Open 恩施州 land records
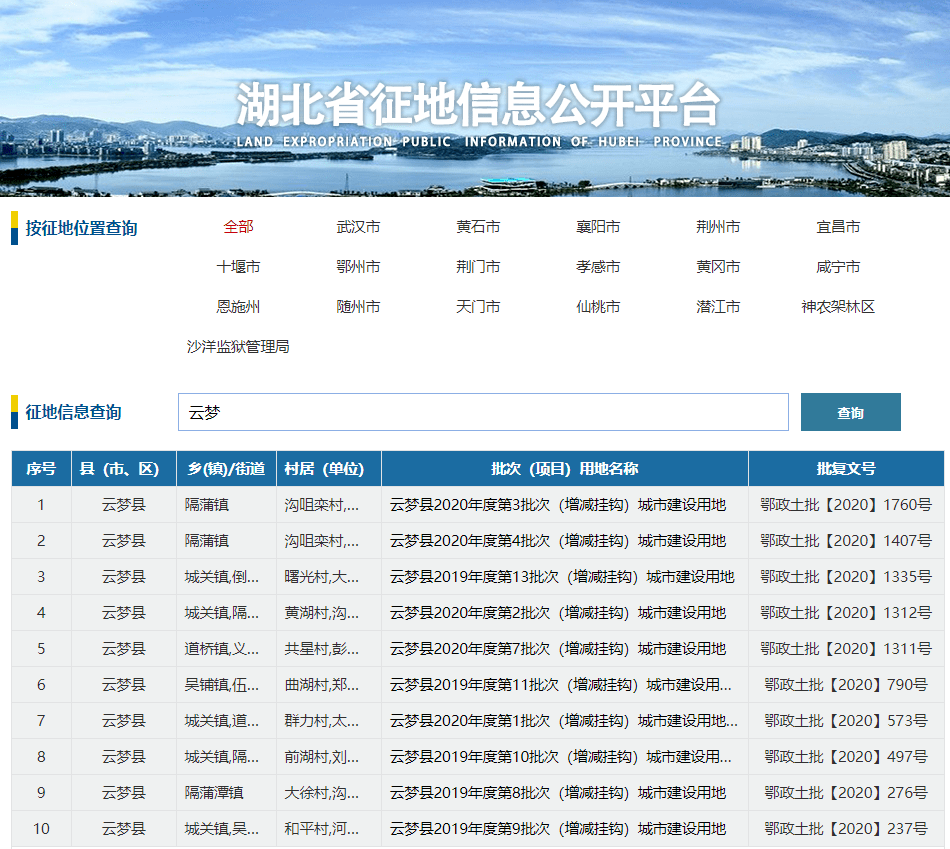Viewport: 950px width, 849px height. (238, 307)
